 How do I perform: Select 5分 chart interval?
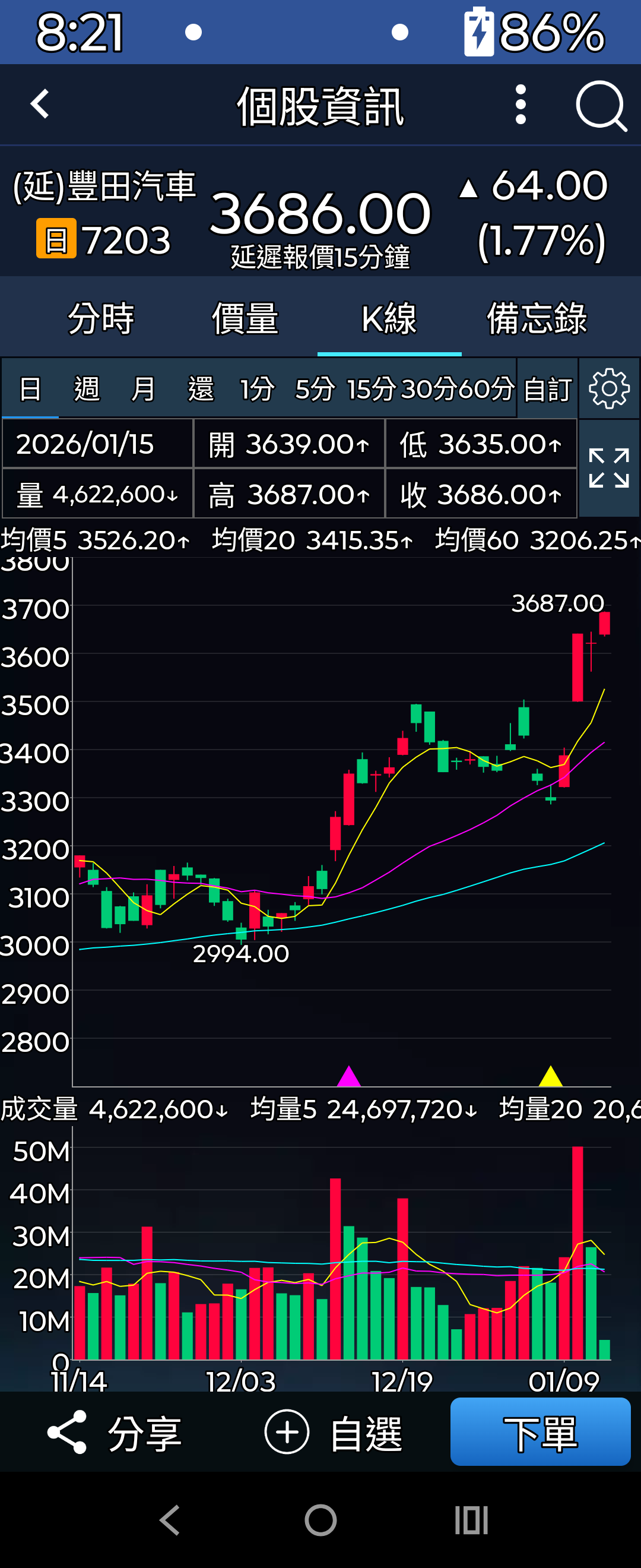pyautogui.click(x=315, y=388)
